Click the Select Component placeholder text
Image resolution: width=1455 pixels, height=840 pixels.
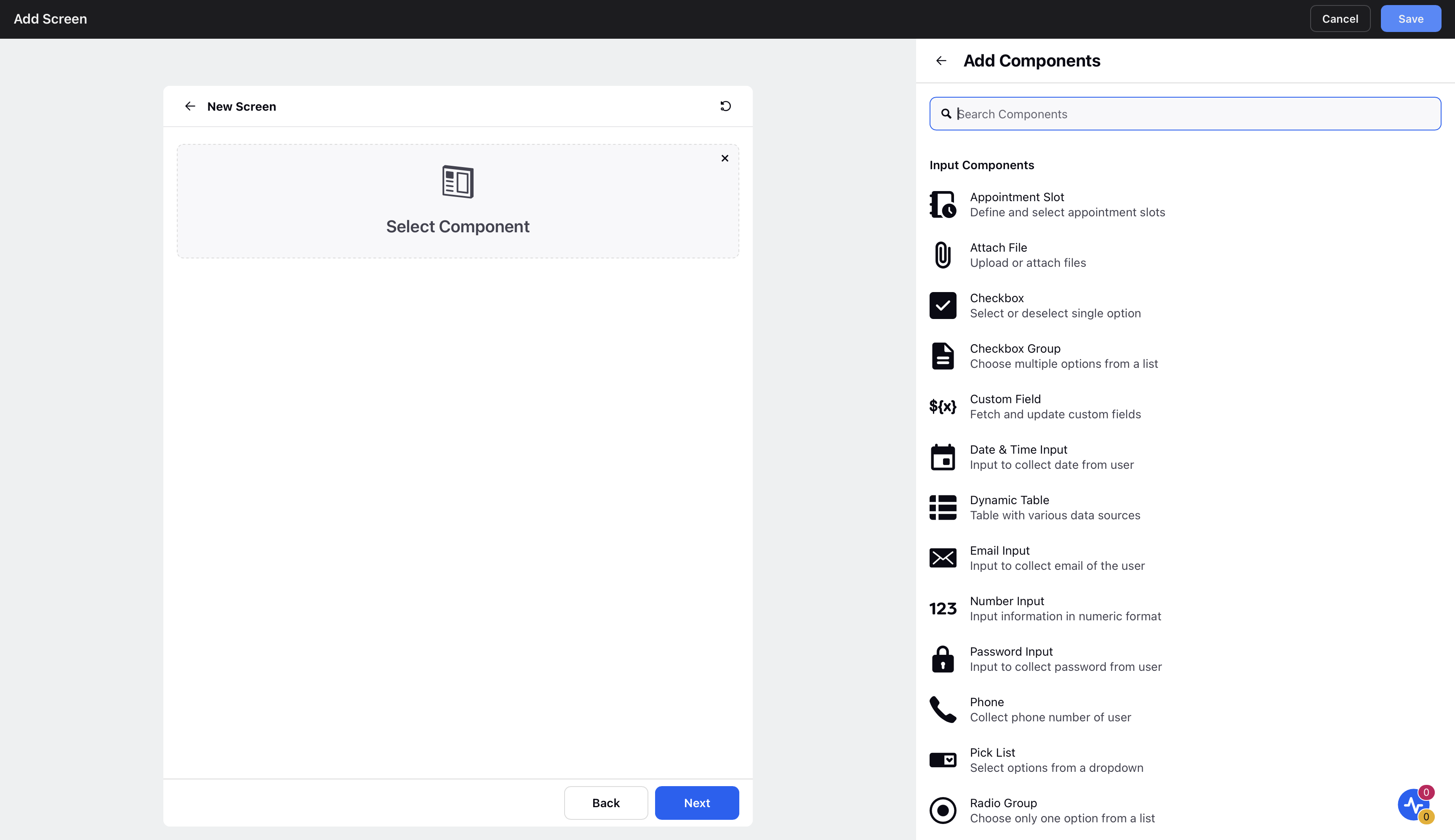[458, 226]
